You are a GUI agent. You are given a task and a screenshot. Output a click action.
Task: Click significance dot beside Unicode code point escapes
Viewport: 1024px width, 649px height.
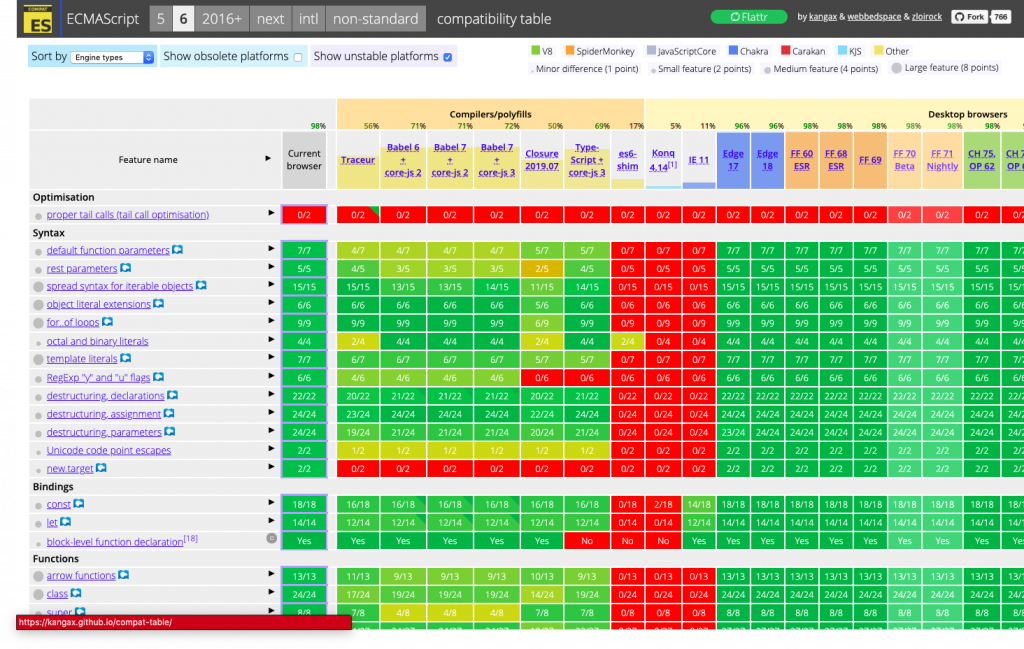coord(39,452)
